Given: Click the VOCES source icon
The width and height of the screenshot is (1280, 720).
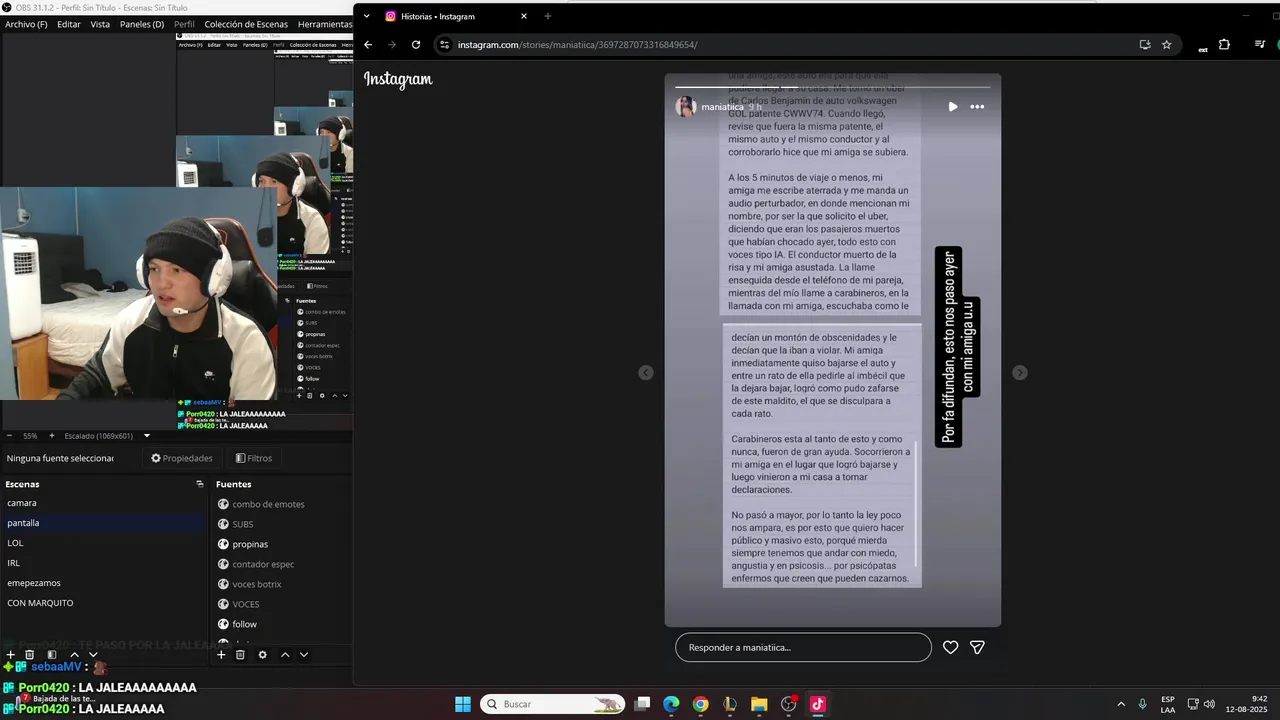Looking at the screenshot, I should [223, 604].
